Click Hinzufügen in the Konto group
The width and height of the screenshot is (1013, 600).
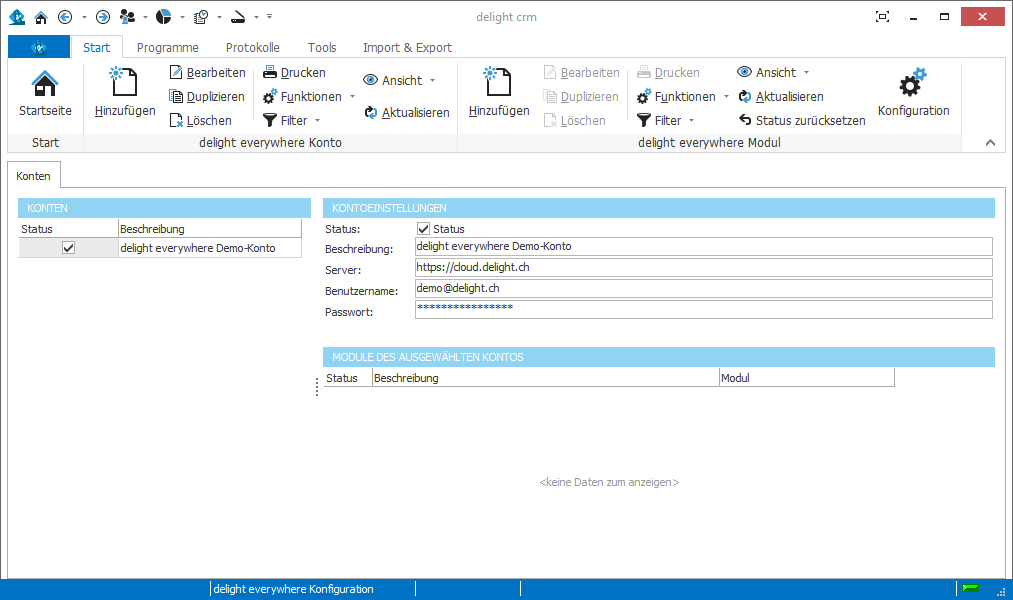point(125,94)
